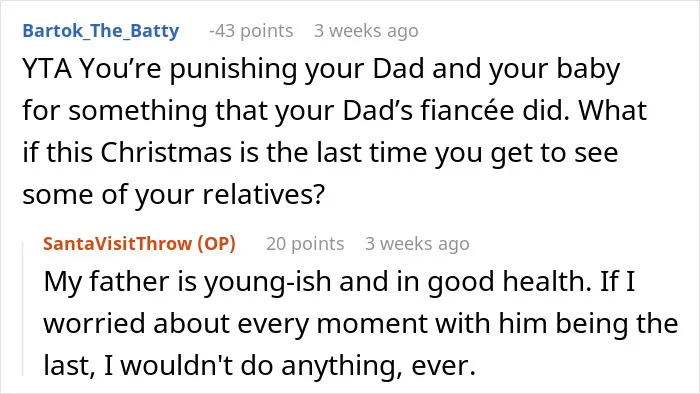Screen dimensions: 700x394
Task: Collapse OP reply via thread line
Action: pyautogui.click(x=23, y=309)
